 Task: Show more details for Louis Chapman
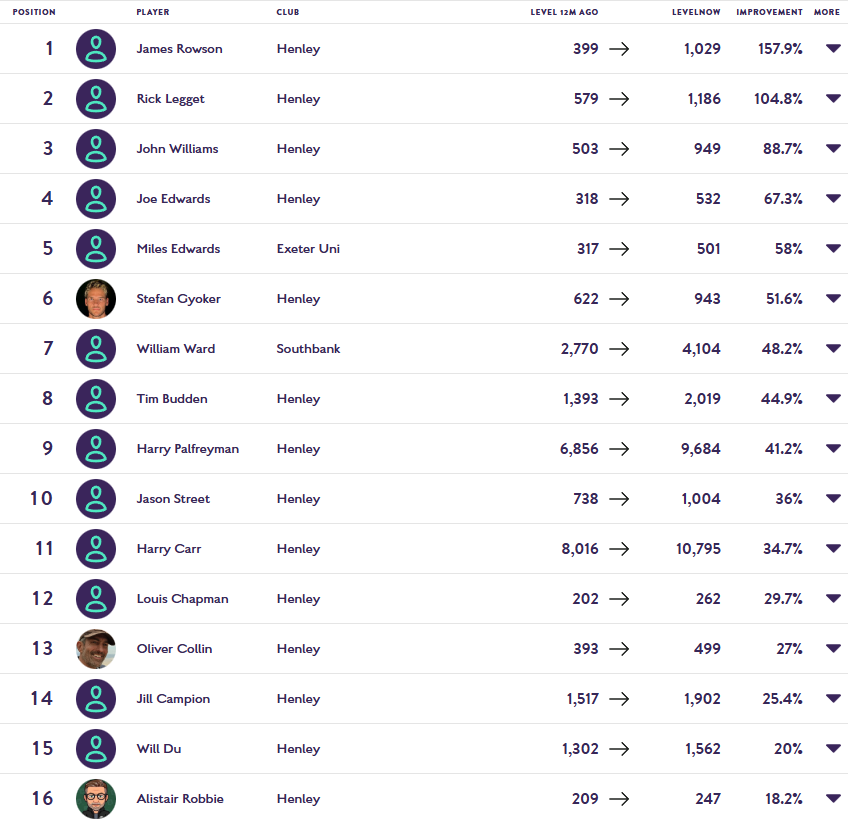(x=833, y=599)
